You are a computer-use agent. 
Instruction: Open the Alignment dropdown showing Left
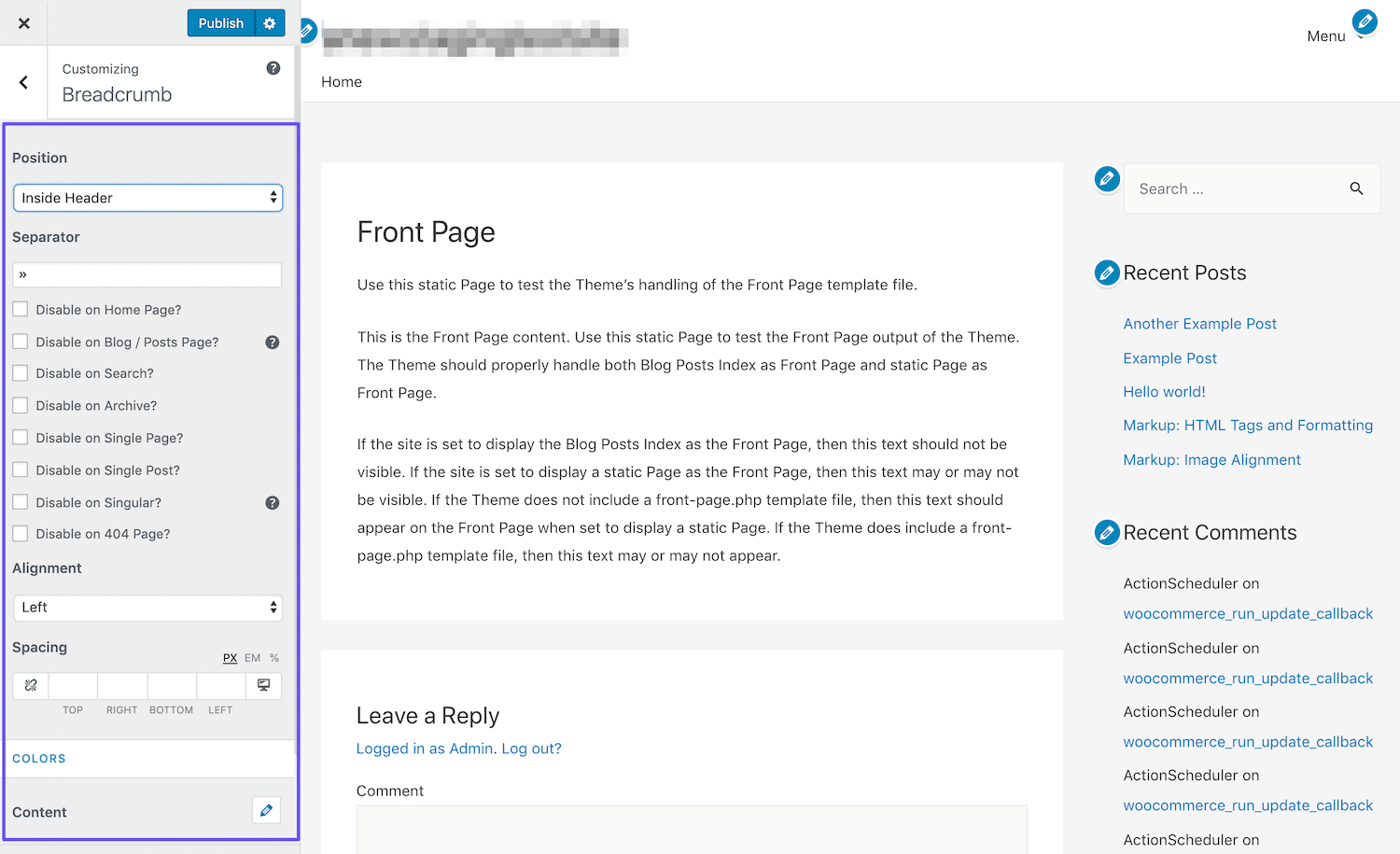coord(147,607)
